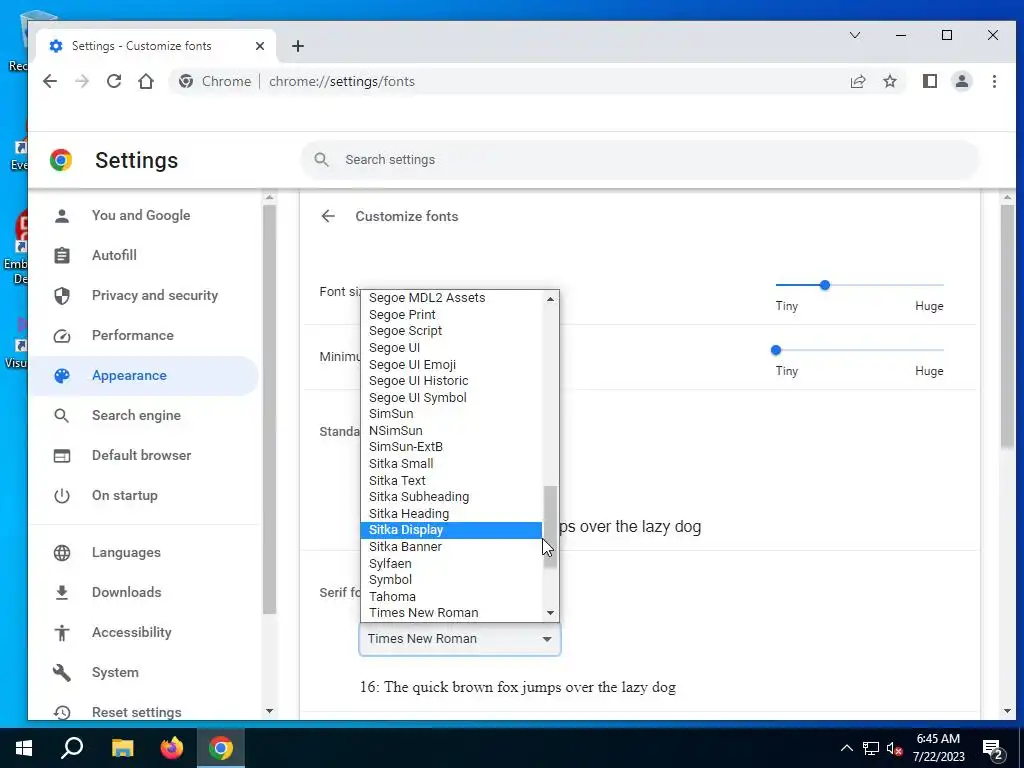Click the Search settings field
This screenshot has width=1024, height=768.
[x=640, y=159]
